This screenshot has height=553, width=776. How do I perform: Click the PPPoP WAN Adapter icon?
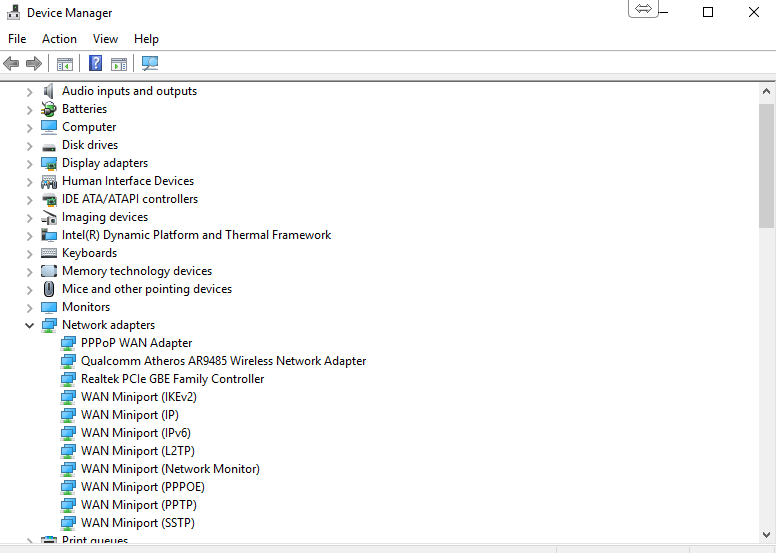click(68, 343)
